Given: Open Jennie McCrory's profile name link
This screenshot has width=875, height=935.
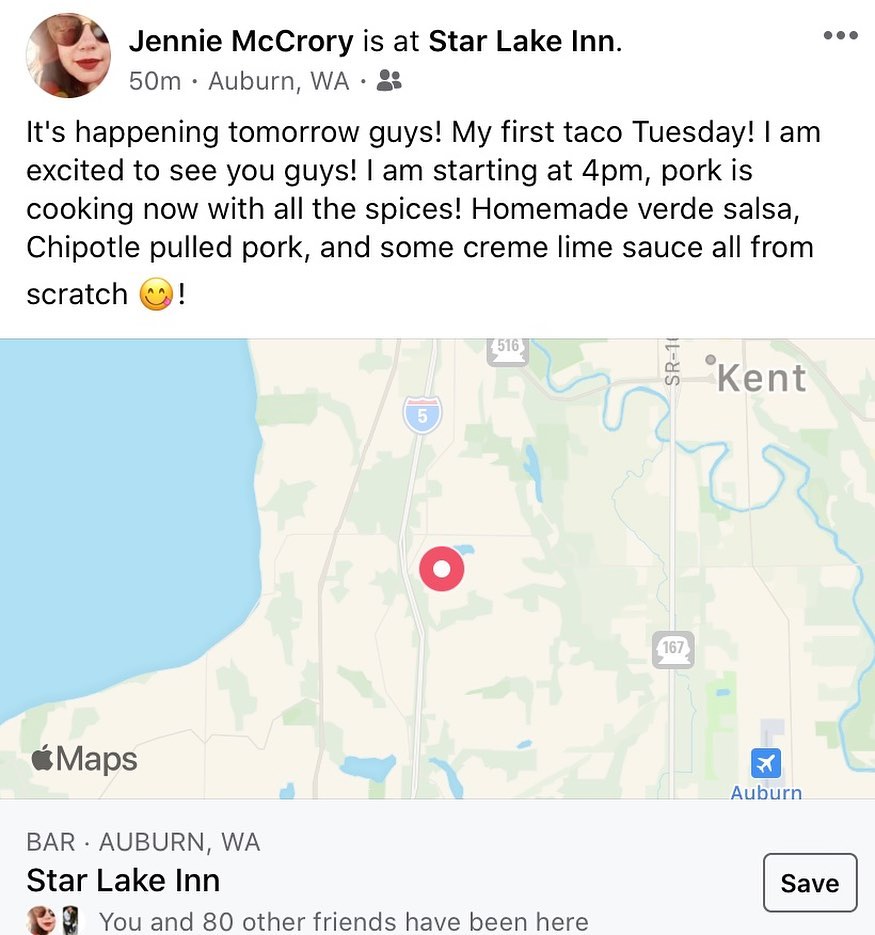Looking at the screenshot, I should click(241, 42).
